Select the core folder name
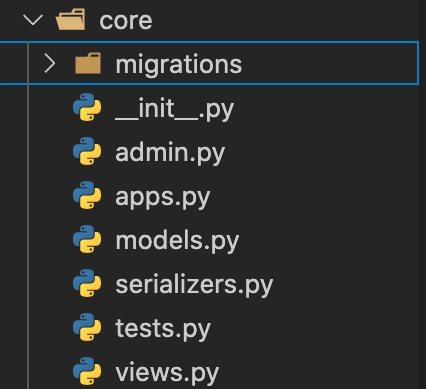 pyautogui.click(x=126, y=21)
